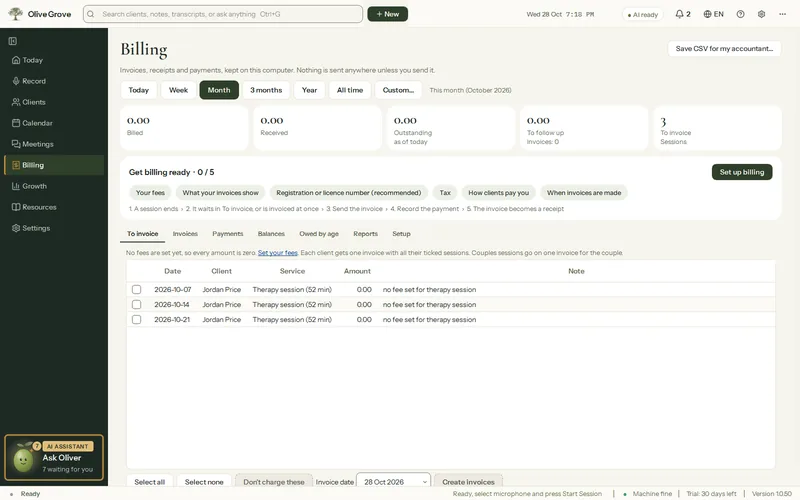Image resolution: width=800 pixels, height=500 pixels.
Task: Go to Clients in sidebar
Action: (54, 102)
